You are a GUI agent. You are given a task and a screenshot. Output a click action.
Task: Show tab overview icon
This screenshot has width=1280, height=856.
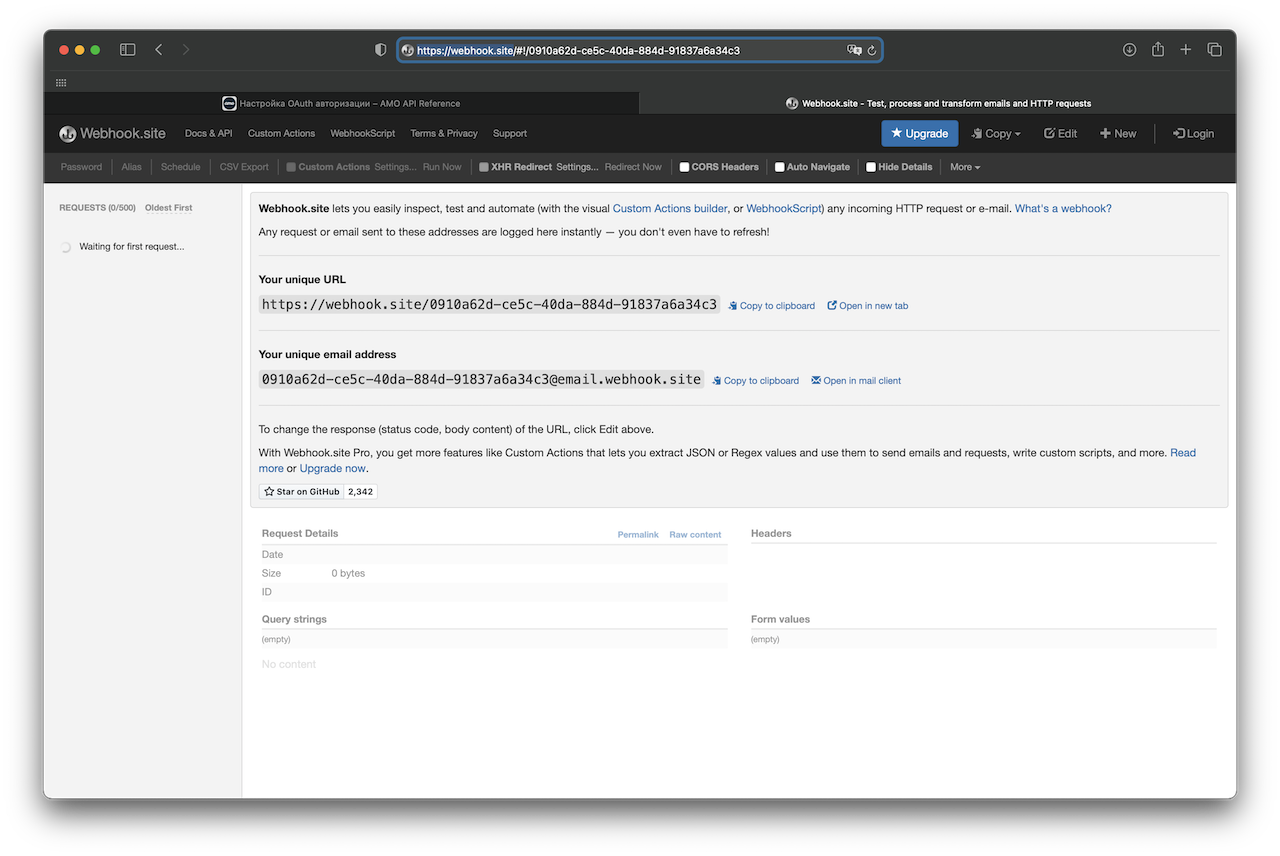point(1214,50)
